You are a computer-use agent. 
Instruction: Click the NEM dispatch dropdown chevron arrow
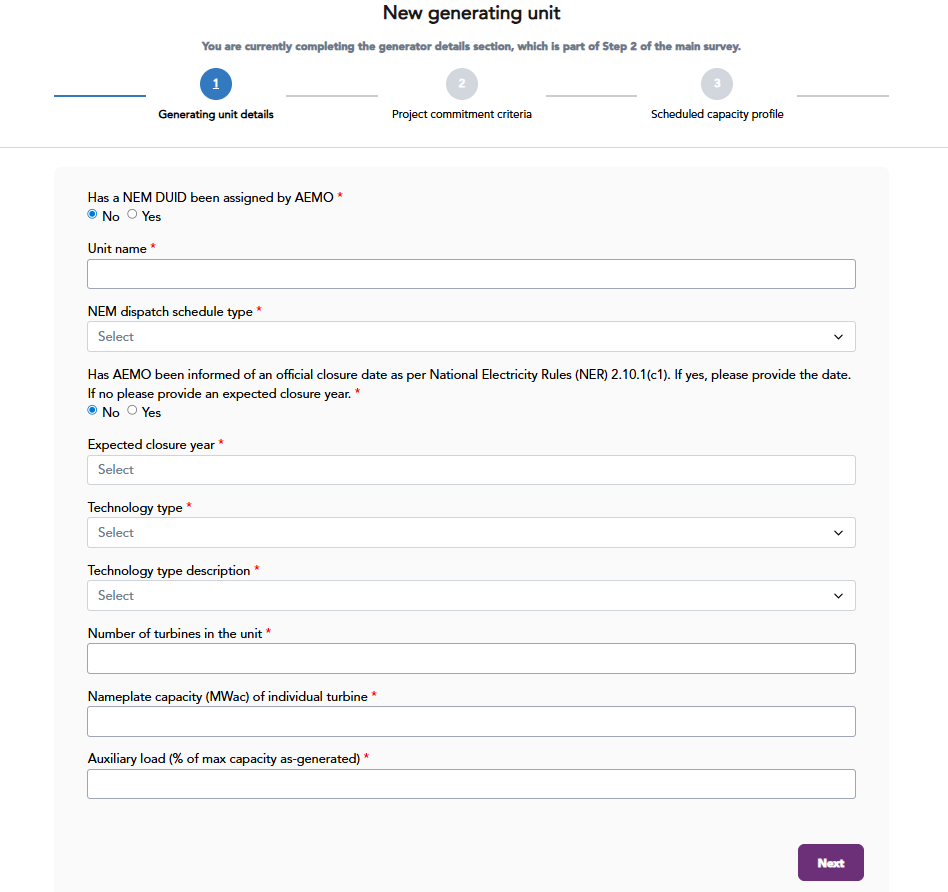pyautogui.click(x=838, y=337)
